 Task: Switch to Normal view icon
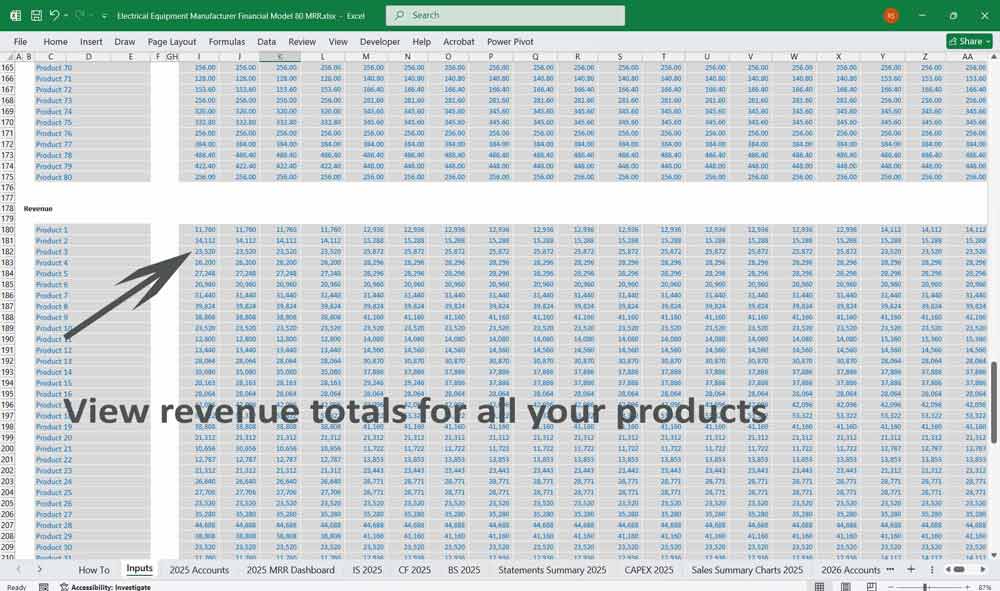point(819,587)
